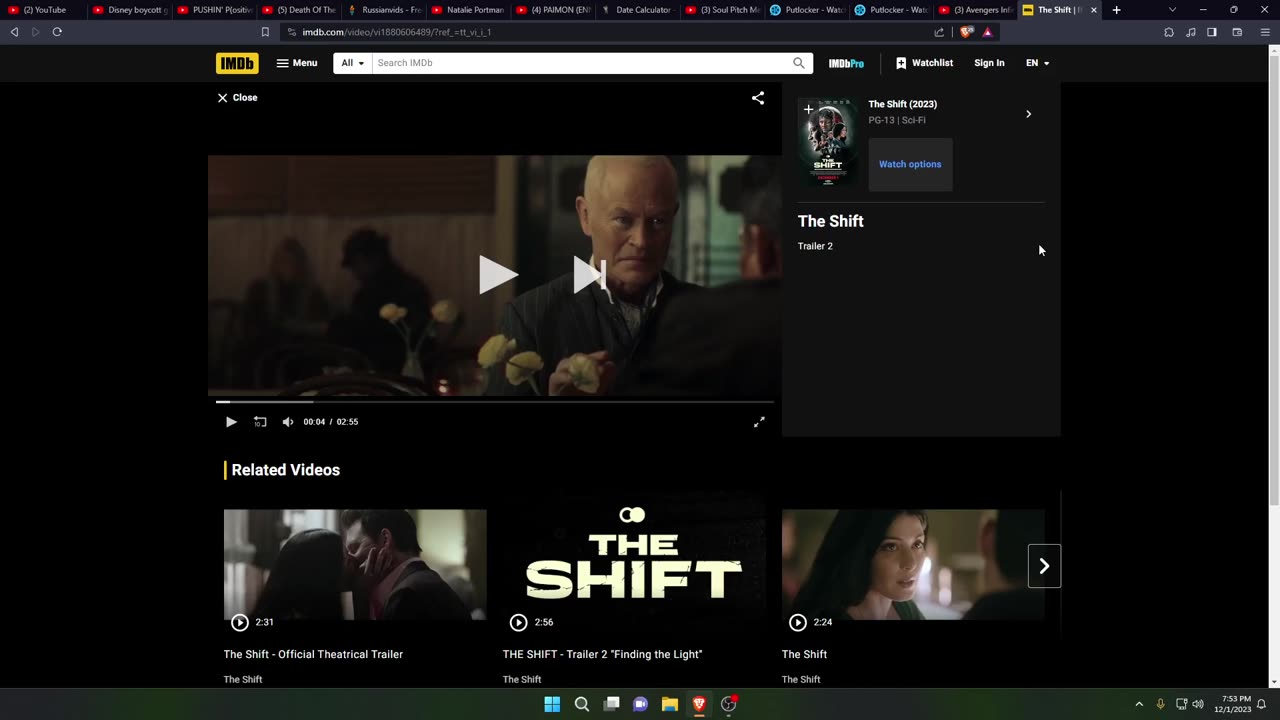Click the search magnifier icon

(799, 63)
